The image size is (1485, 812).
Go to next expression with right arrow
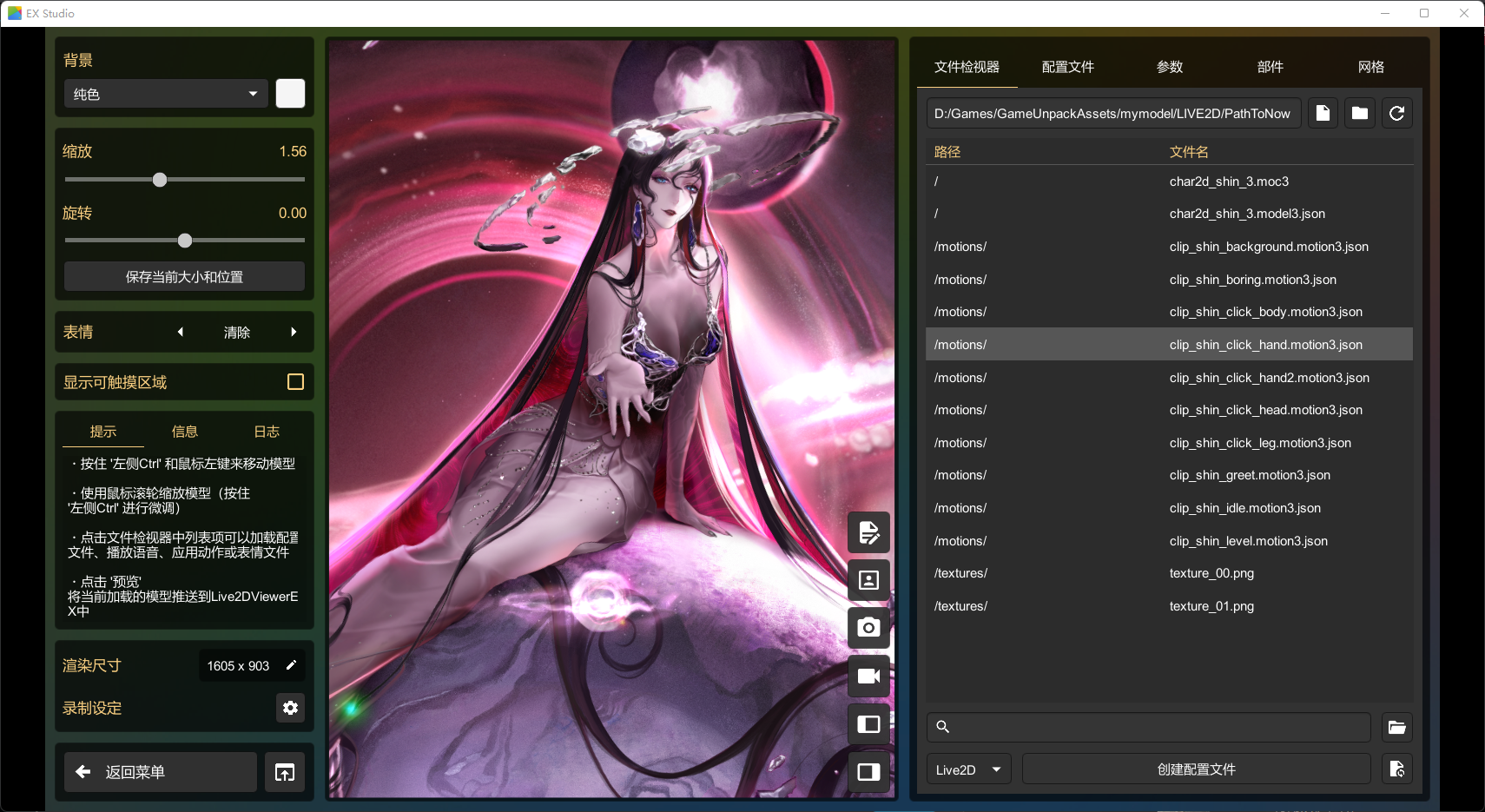tap(294, 332)
